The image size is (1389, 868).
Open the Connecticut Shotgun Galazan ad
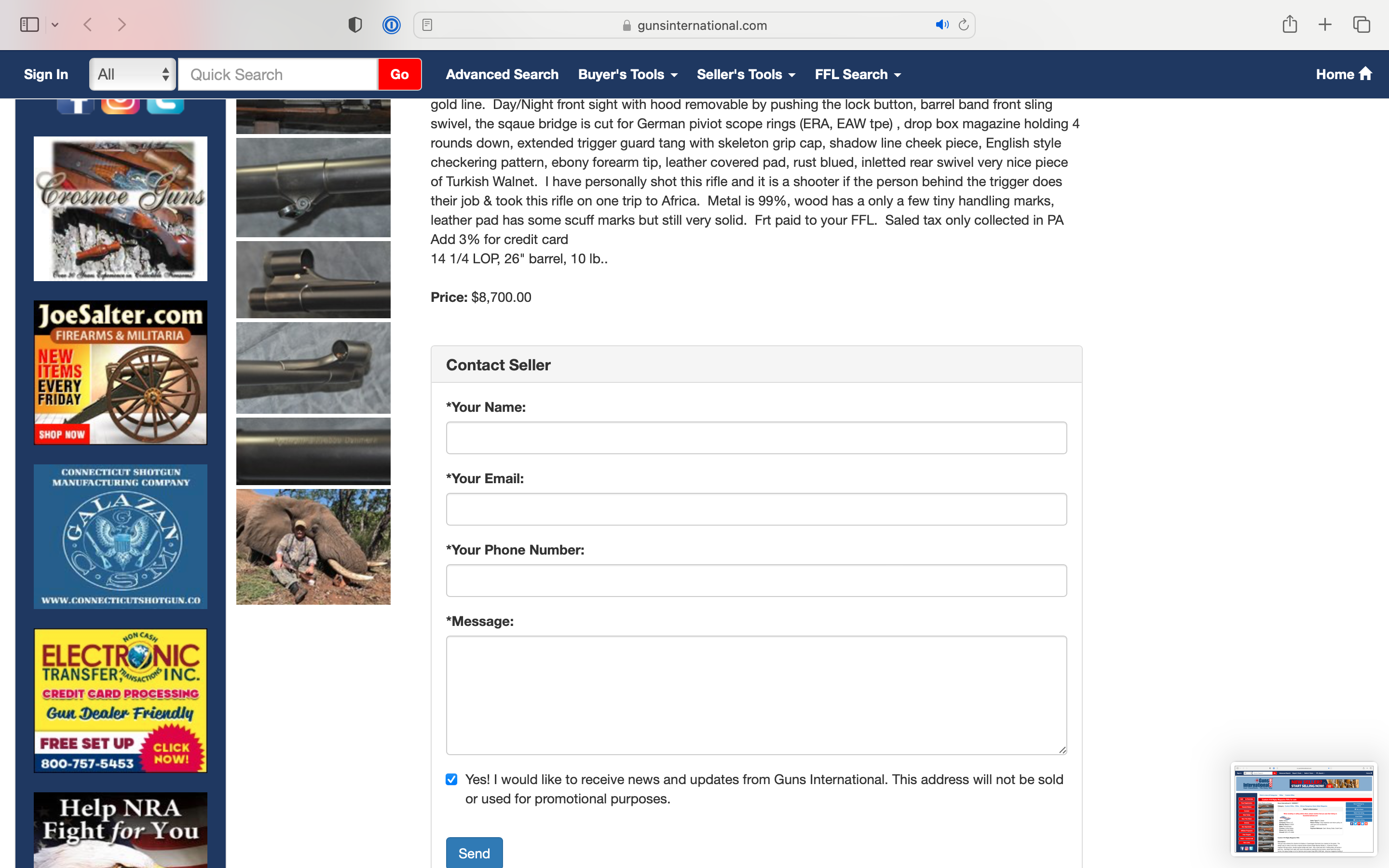121,536
